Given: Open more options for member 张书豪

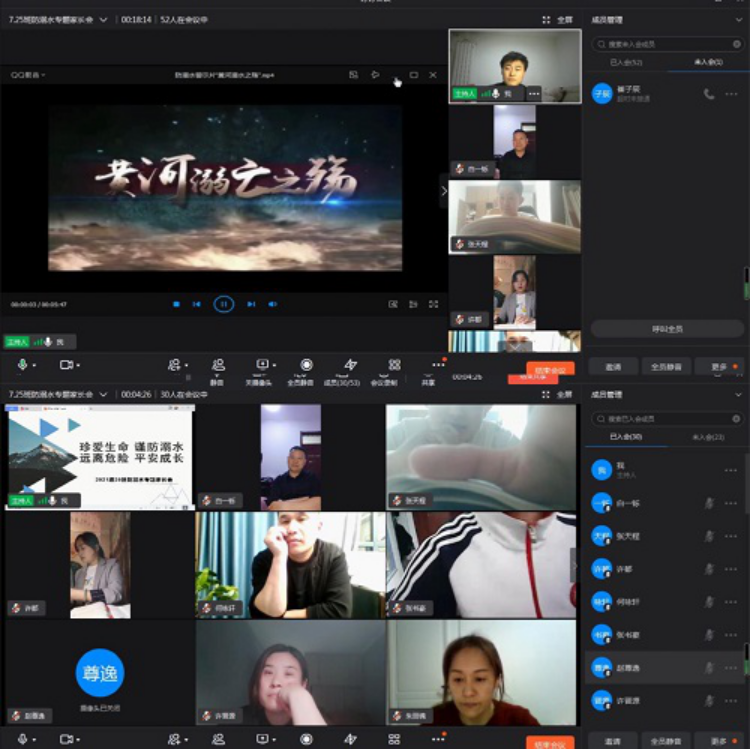Looking at the screenshot, I should point(731,635).
